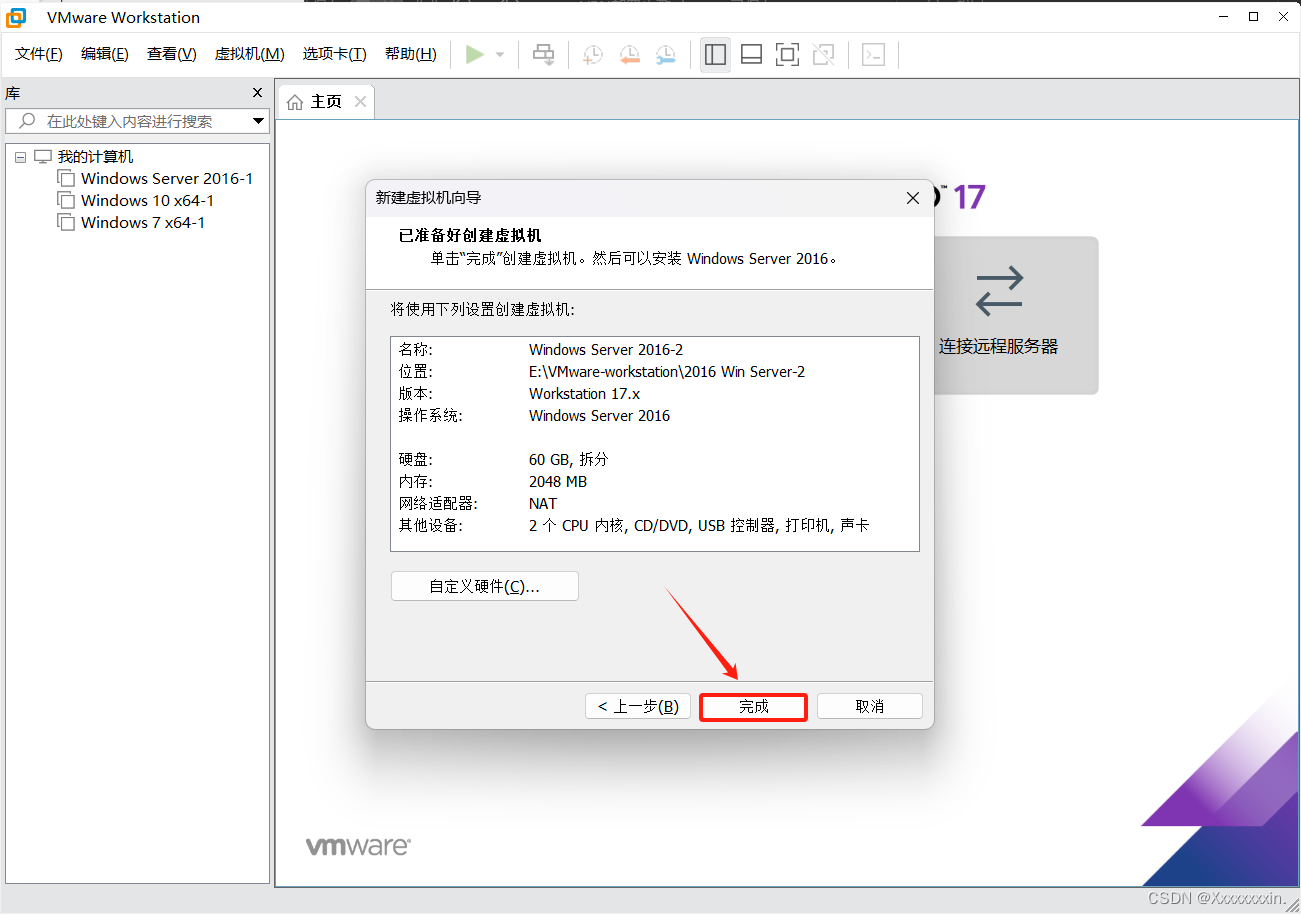Screen dimensions: 1301x914
Task: Maximize the VMware Workstation window
Action: point(1253,17)
